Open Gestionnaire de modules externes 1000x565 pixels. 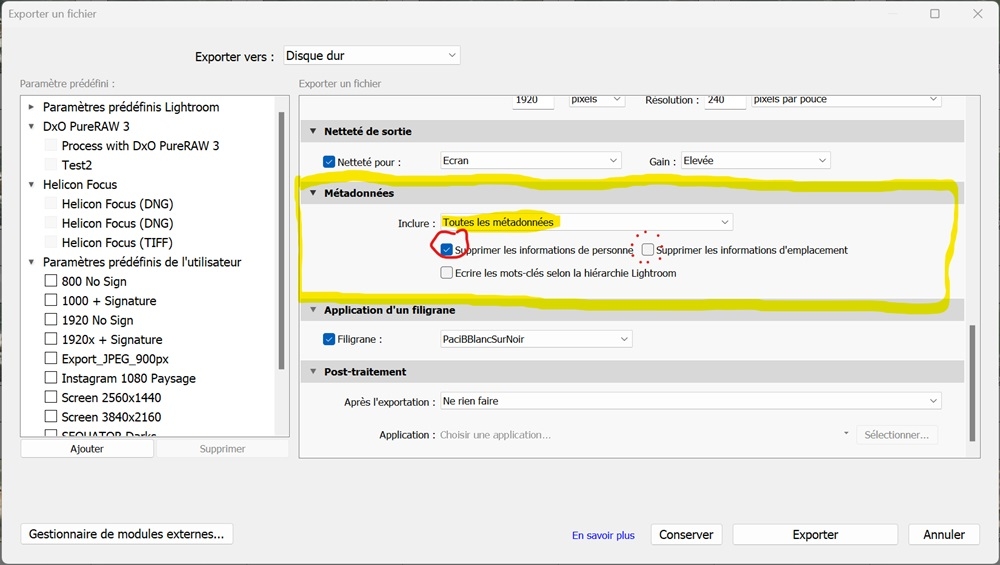coord(126,534)
